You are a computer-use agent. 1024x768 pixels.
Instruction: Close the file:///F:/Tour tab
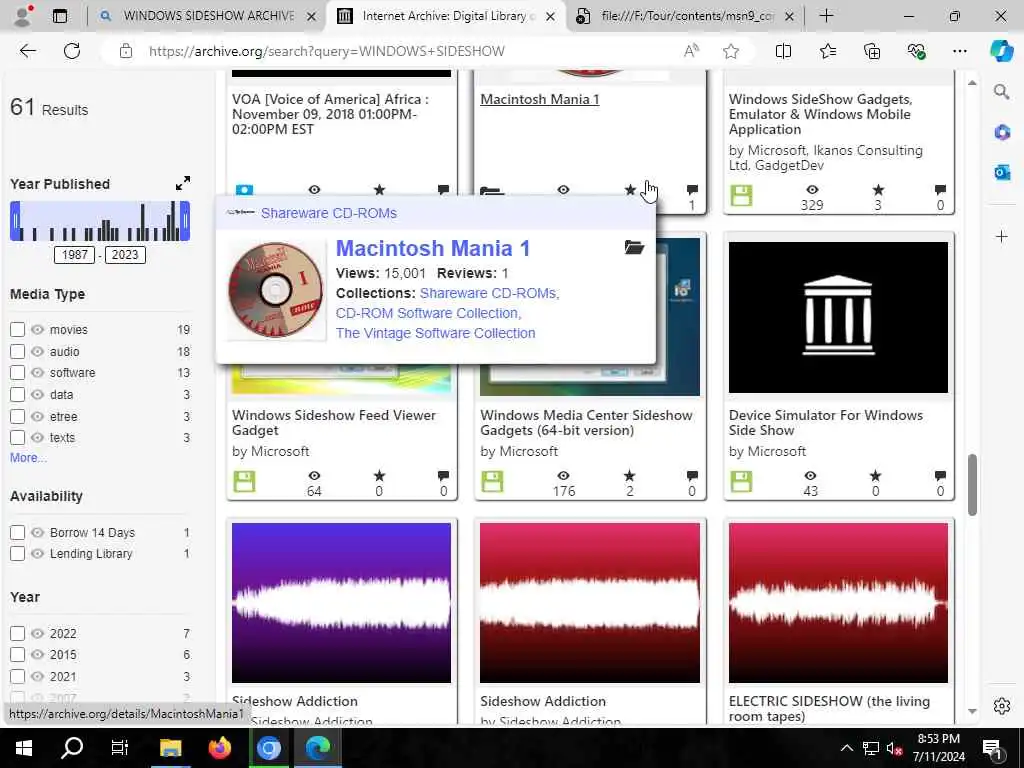[x=789, y=16]
